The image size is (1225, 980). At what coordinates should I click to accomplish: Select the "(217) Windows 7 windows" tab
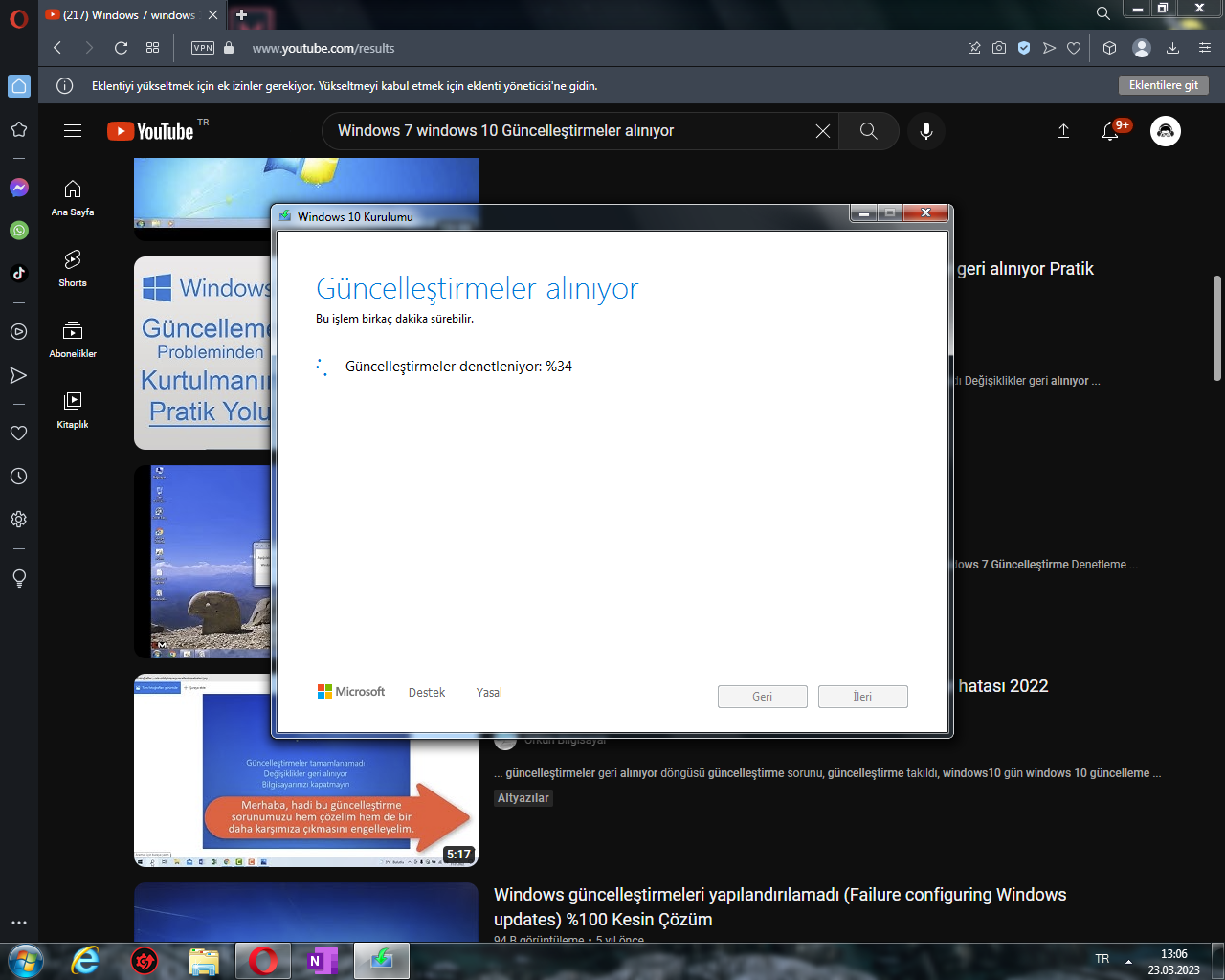click(x=131, y=15)
